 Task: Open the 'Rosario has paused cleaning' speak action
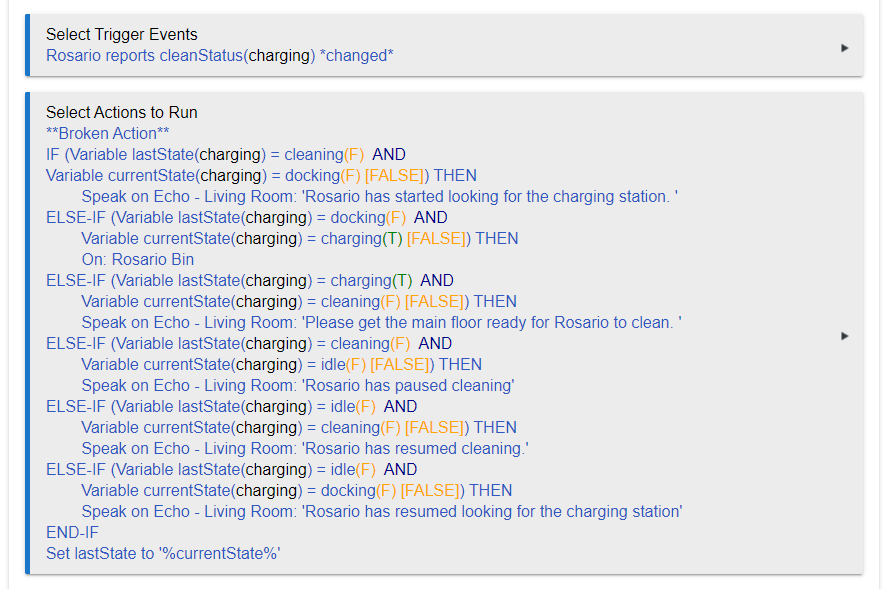click(x=297, y=386)
